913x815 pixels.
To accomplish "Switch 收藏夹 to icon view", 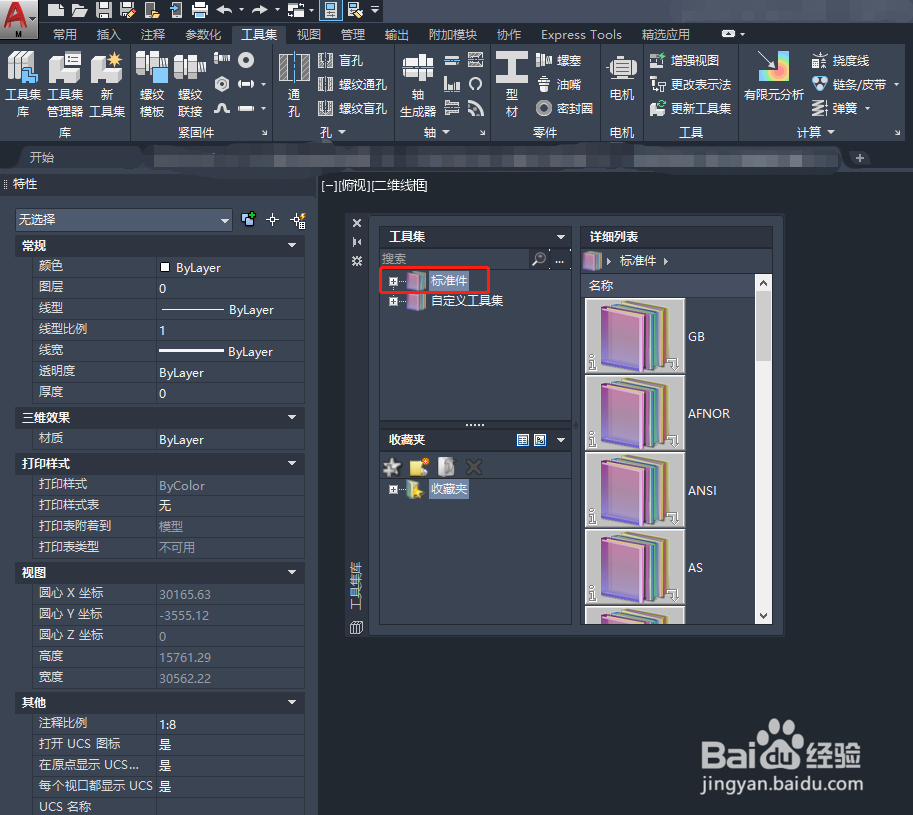I will pyautogui.click(x=540, y=440).
